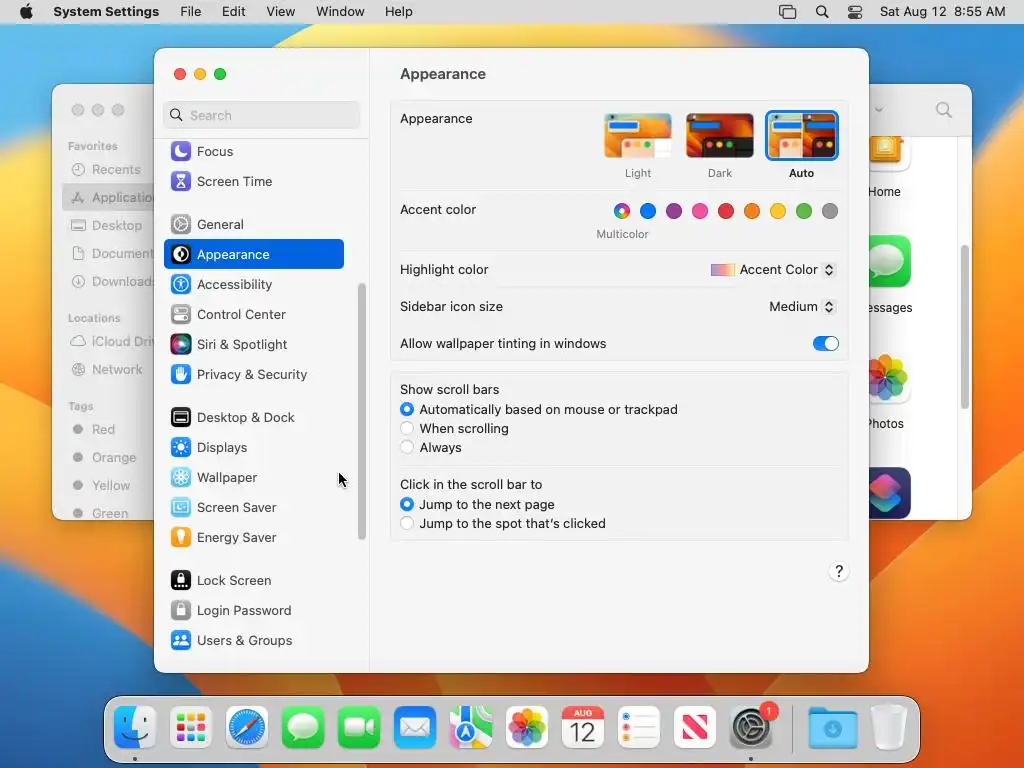
Task: Choose Always show scroll bars
Action: (x=407, y=447)
